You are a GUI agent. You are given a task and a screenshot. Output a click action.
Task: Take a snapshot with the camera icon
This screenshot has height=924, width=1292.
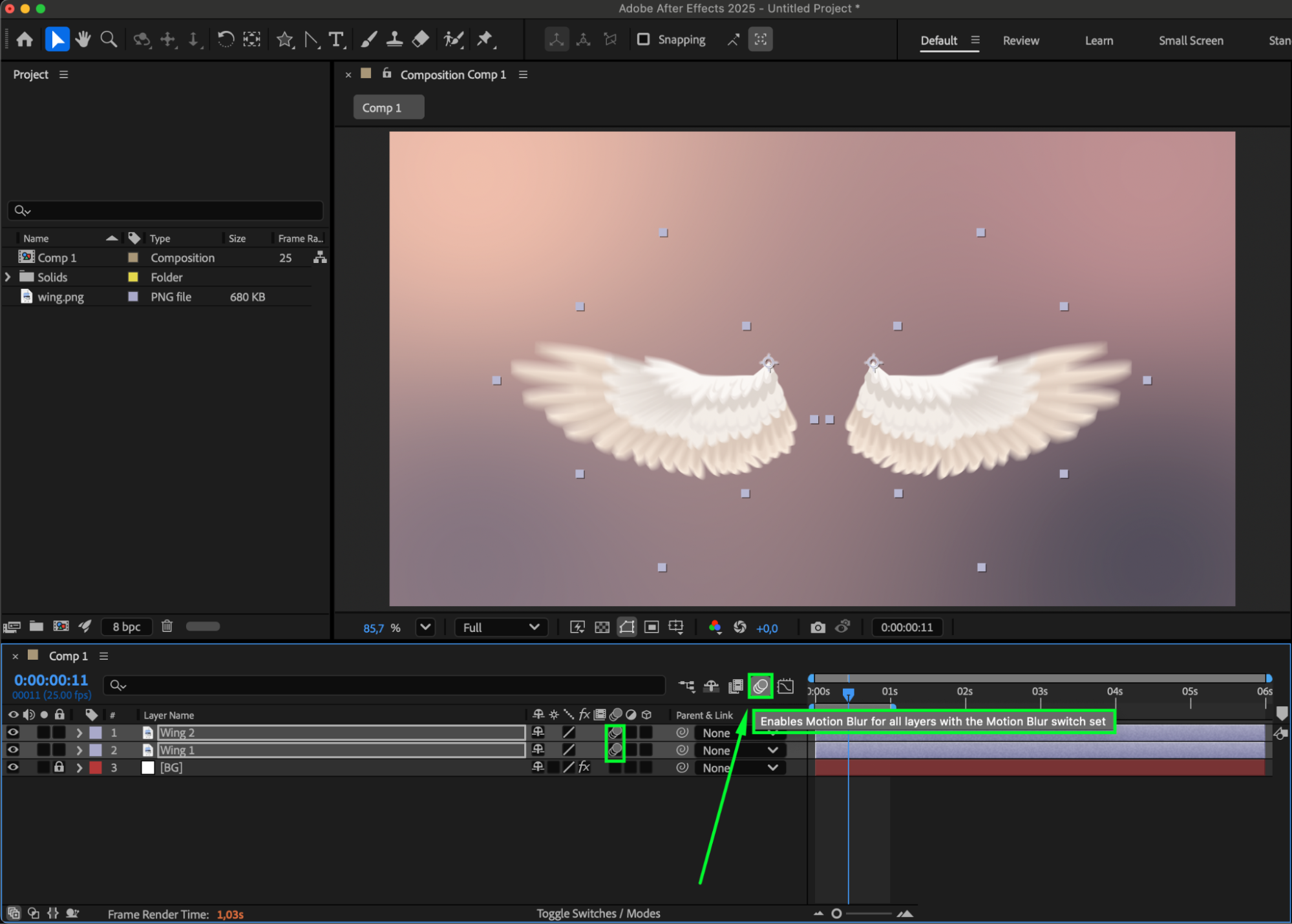818,627
